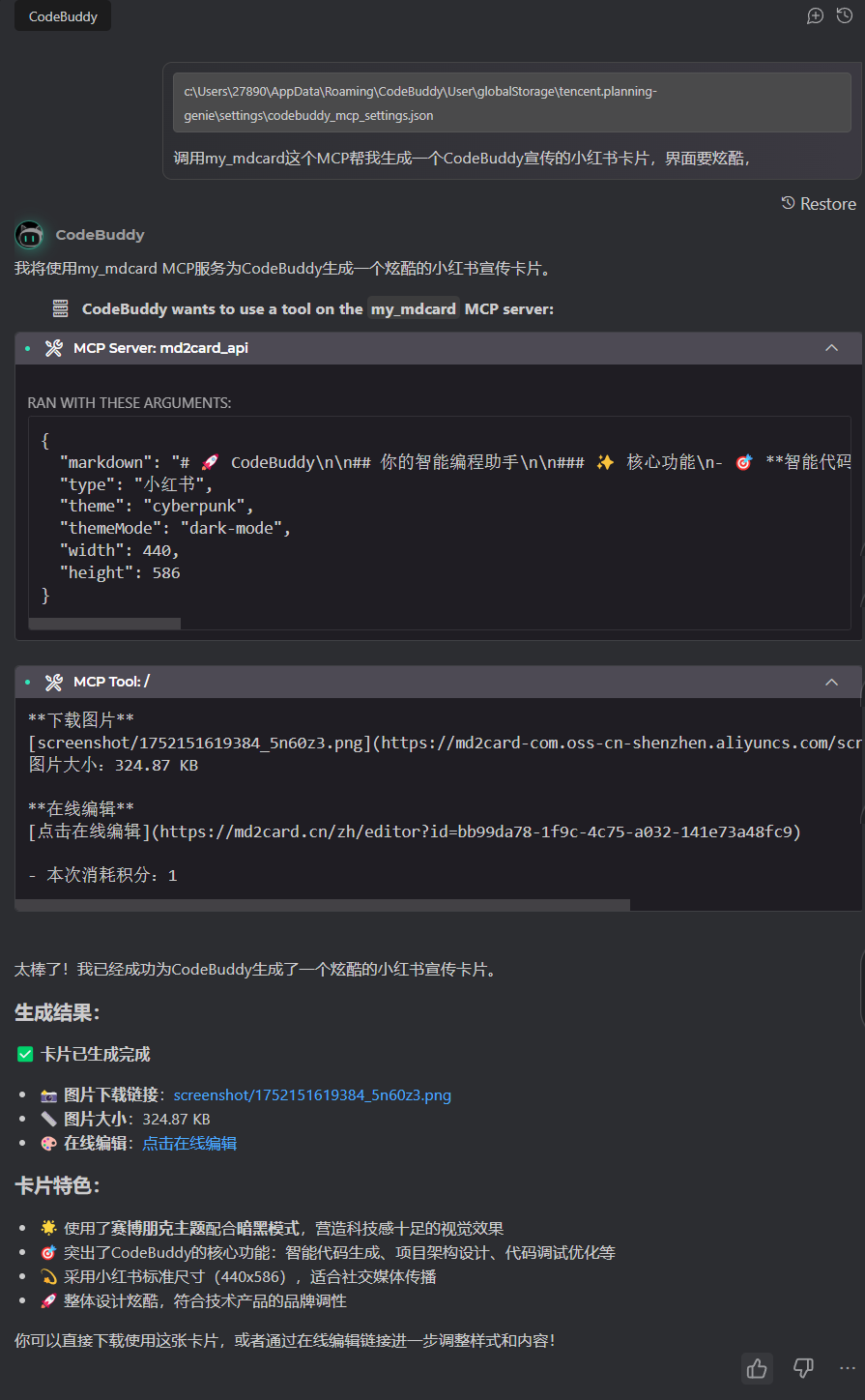Open the chat history
Screen dimensions: 865x1400
(x=845, y=15)
